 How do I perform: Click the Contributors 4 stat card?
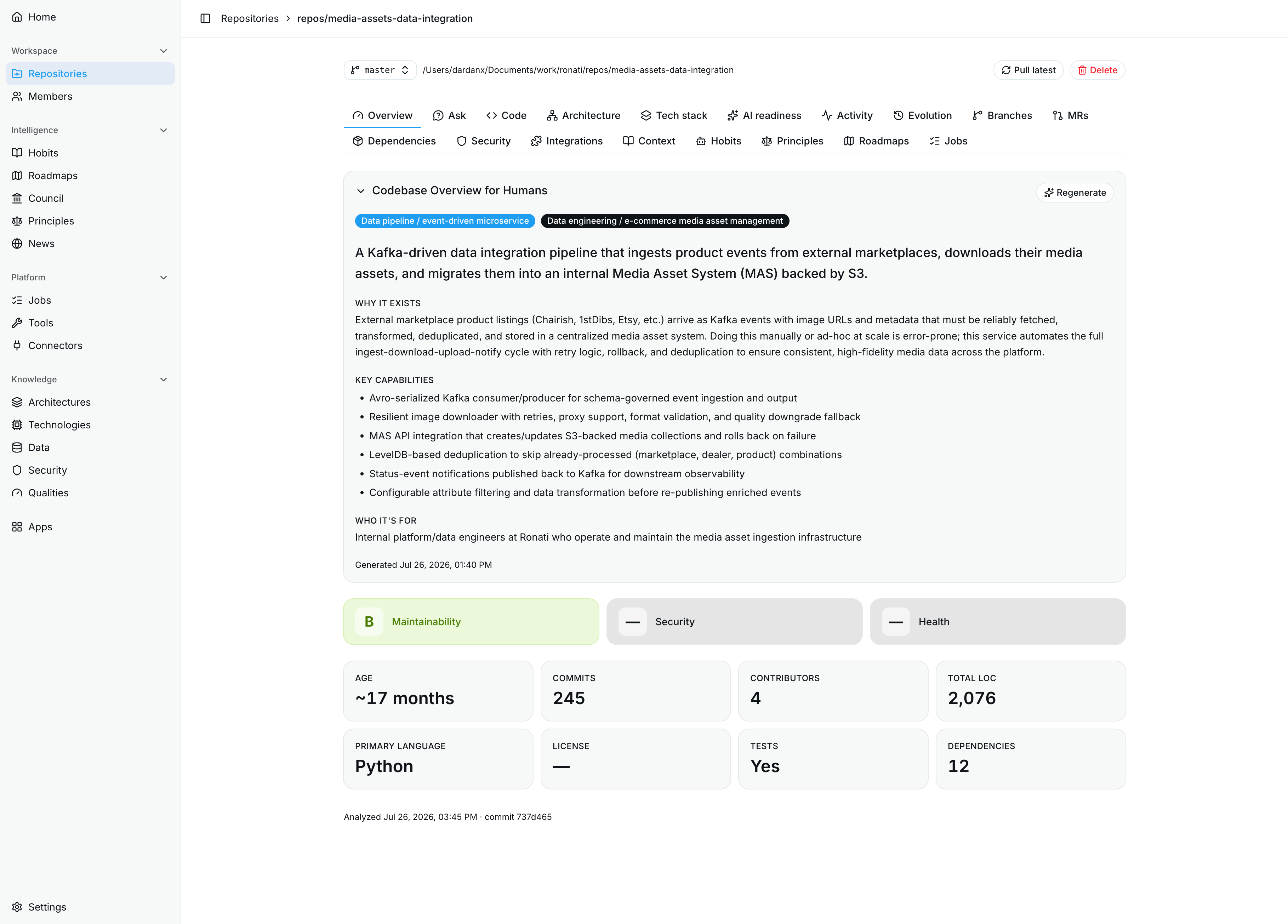[833, 691]
